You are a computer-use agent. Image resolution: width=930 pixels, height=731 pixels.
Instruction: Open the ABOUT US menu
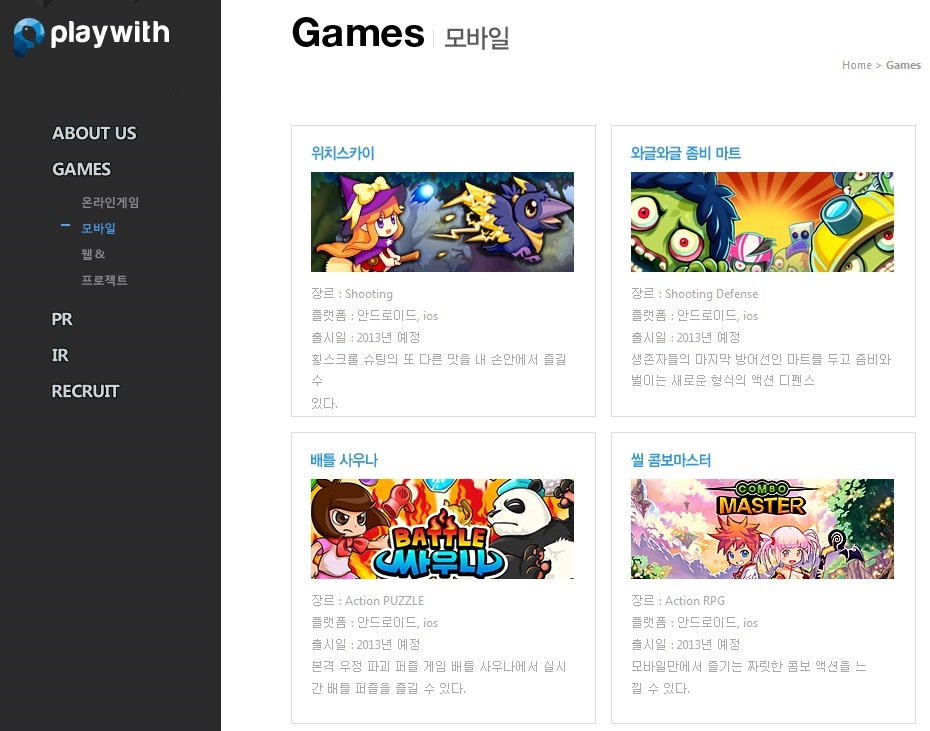pos(94,133)
